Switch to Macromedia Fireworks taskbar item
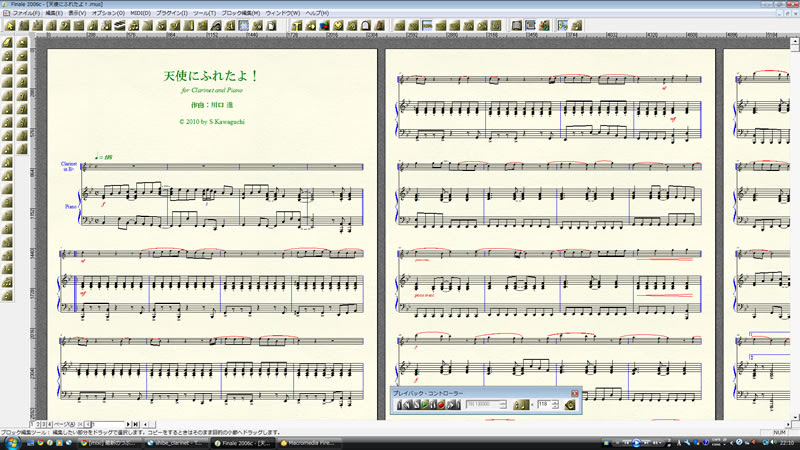 pyautogui.click(x=308, y=443)
